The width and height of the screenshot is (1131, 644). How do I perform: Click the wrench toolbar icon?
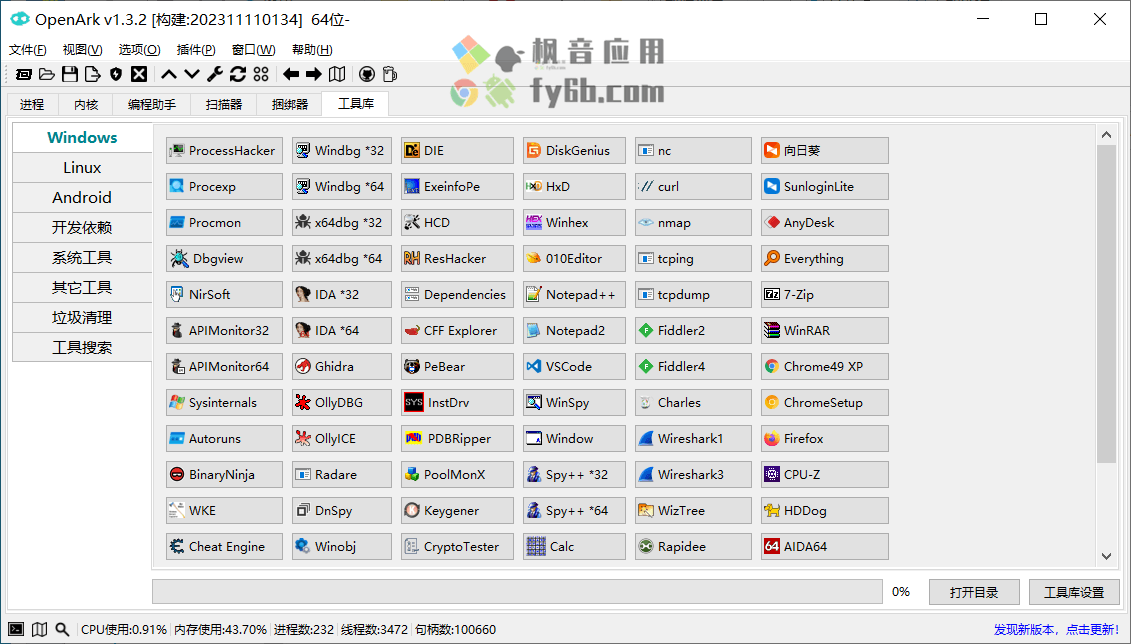point(215,74)
